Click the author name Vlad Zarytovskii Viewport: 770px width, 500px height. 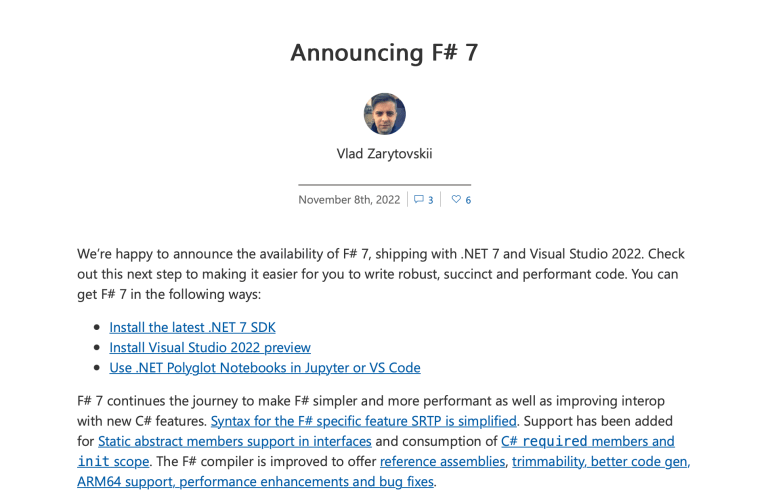click(385, 154)
